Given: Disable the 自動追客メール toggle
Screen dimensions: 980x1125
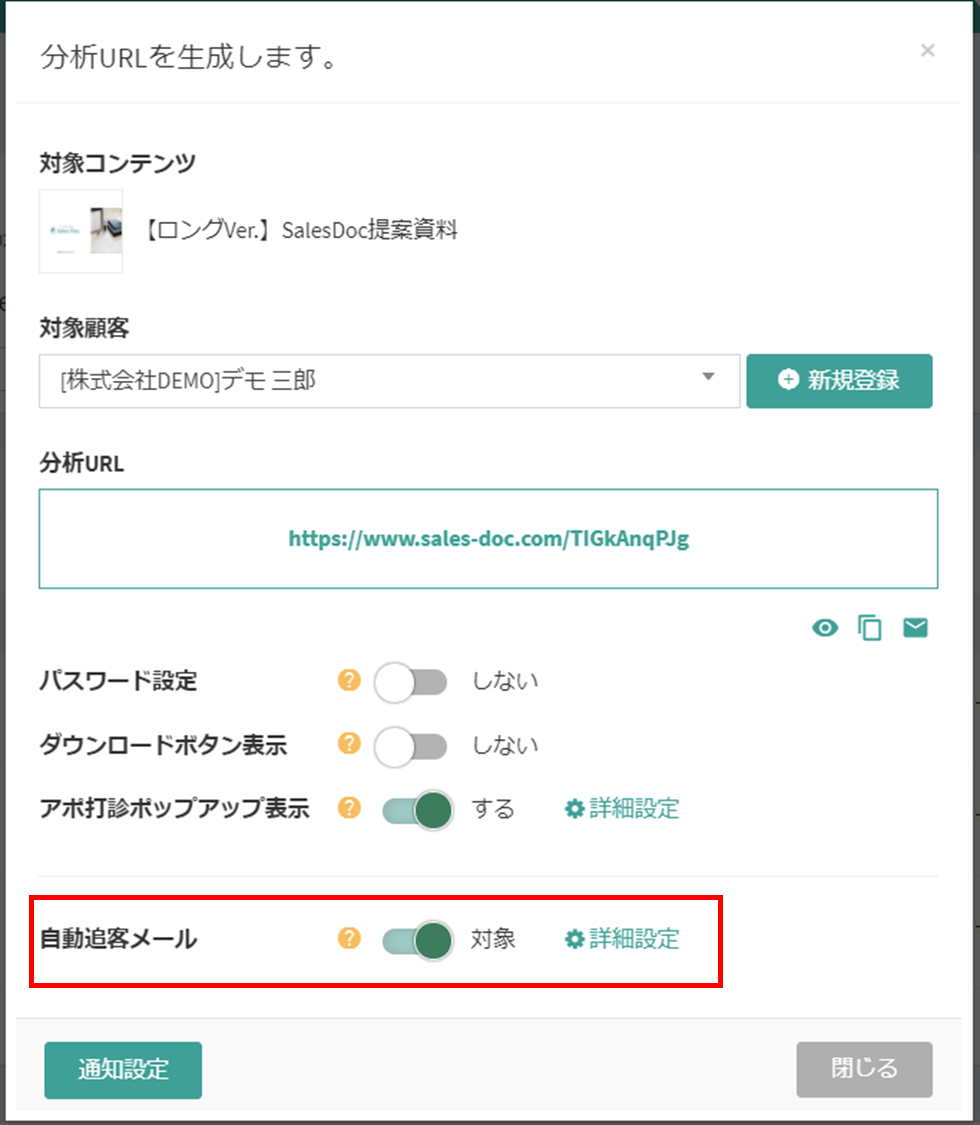Looking at the screenshot, I should pos(415,940).
